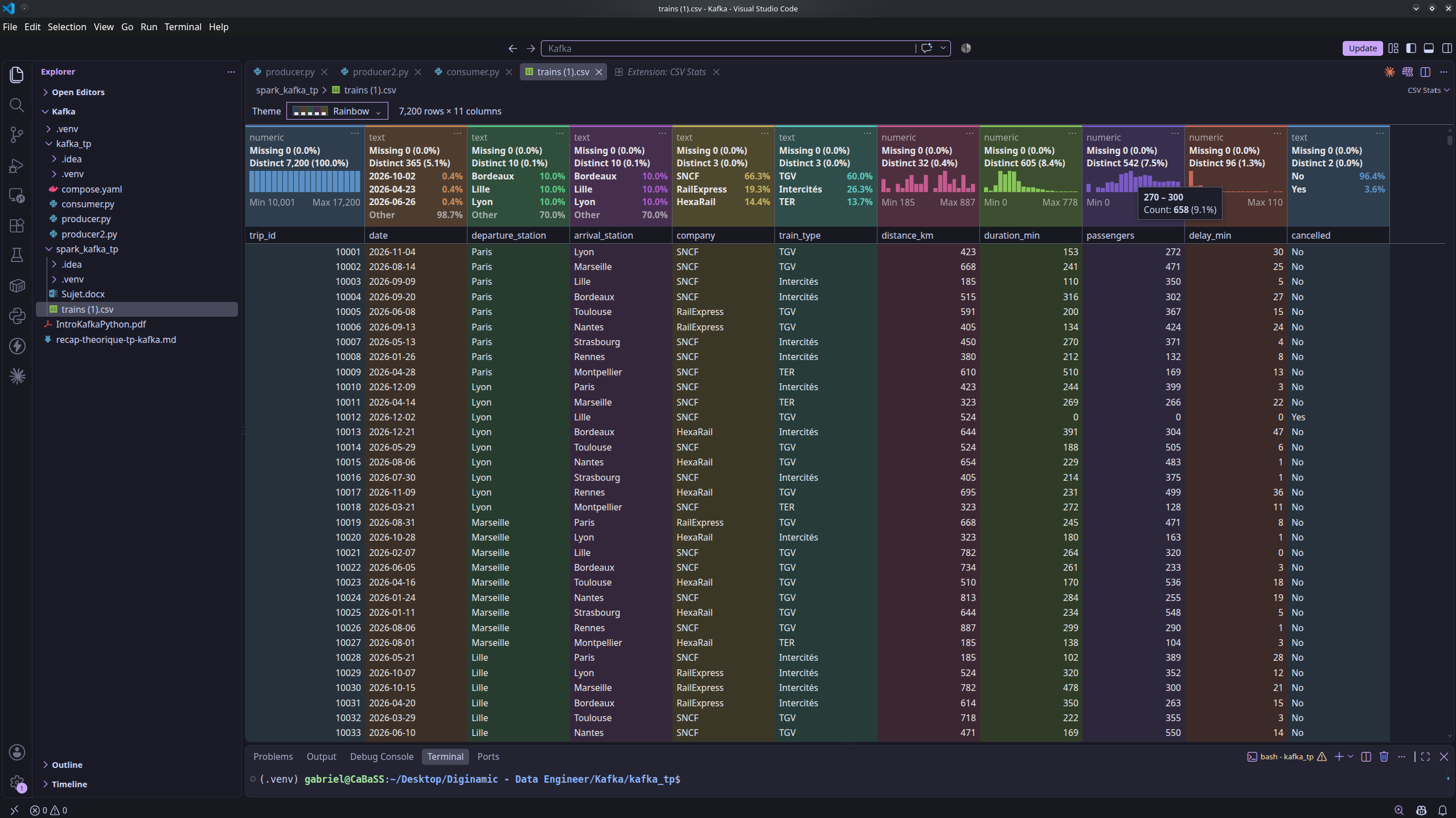Click the bash - kafka_tp terminal label
This screenshot has width=1456, height=818.
tap(1286, 756)
